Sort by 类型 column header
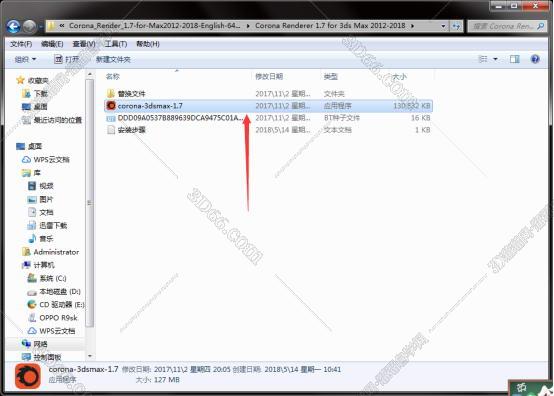554x396 pixels. coord(330,76)
